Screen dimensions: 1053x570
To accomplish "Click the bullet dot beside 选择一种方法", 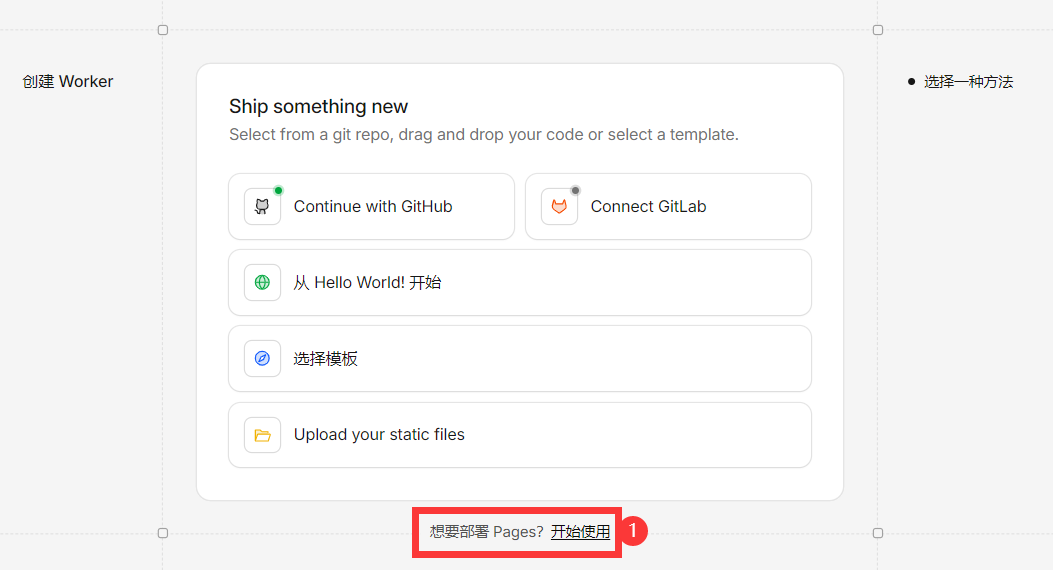I will pos(911,81).
